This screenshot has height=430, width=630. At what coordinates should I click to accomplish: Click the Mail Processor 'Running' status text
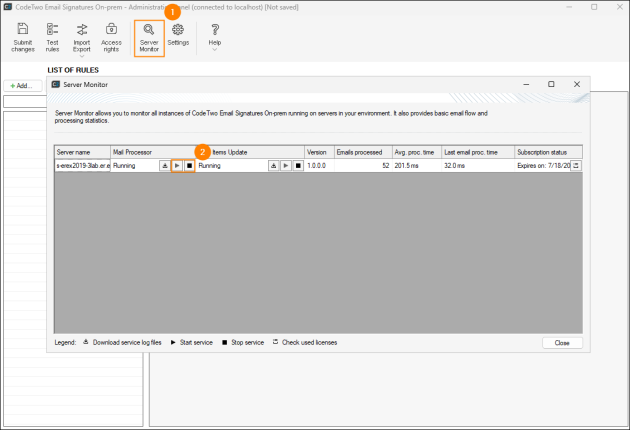click(x=124, y=166)
